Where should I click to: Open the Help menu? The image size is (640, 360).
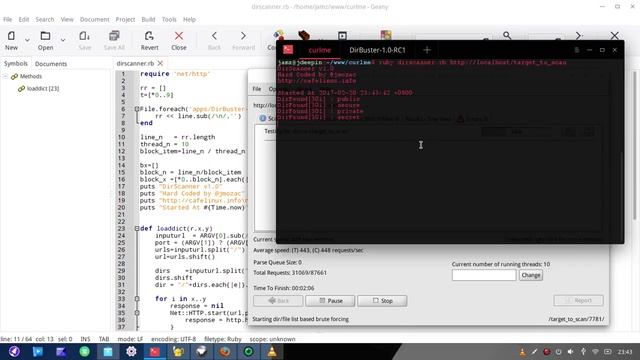(x=189, y=19)
